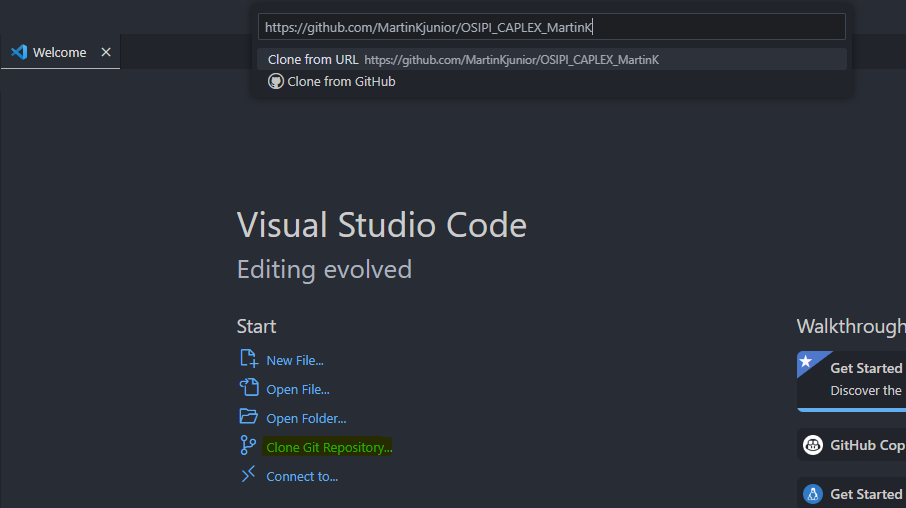Click the New File icon under Start
The width and height of the screenshot is (906, 508).
point(248,359)
